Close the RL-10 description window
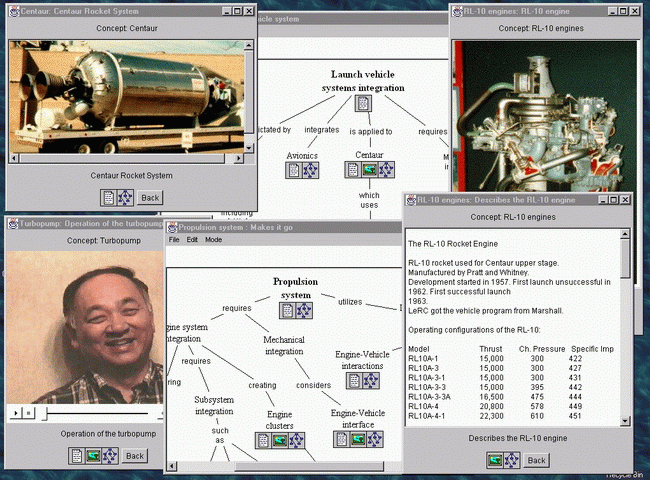The image size is (650, 480). 625,200
